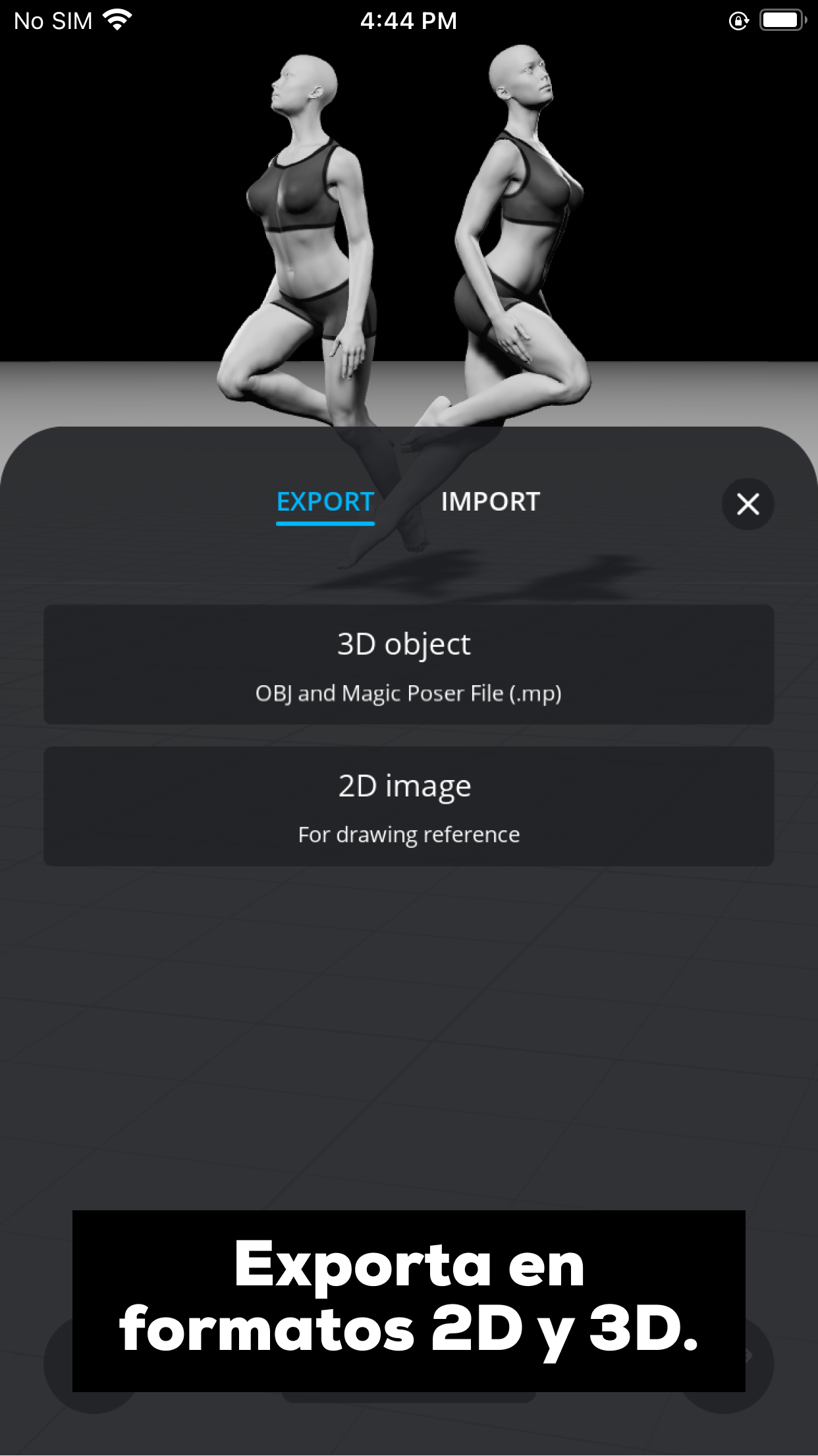Tap the 'OBJ and Magic Poser File (.mp)' subtitle
818x1456 pixels.
pyautogui.click(x=408, y=693)
